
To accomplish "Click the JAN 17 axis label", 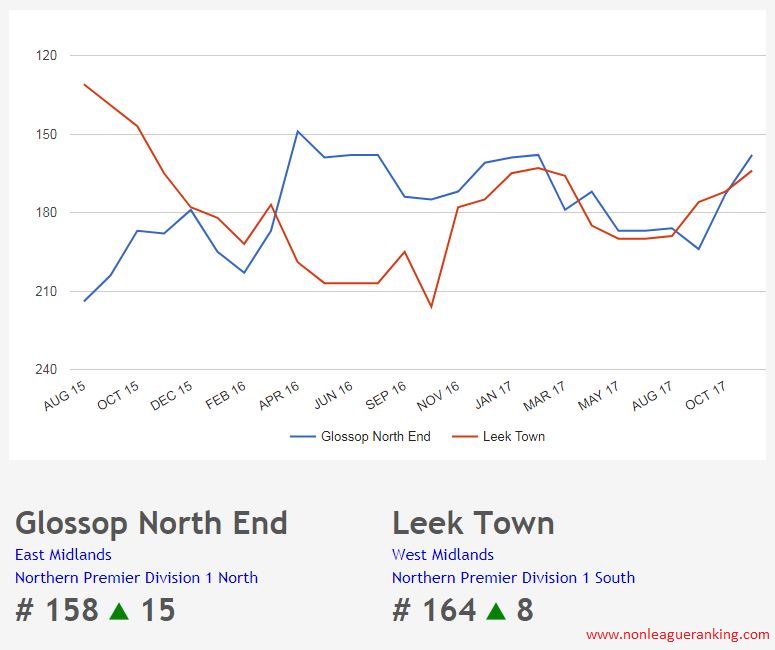I will (x=493, y=396).
